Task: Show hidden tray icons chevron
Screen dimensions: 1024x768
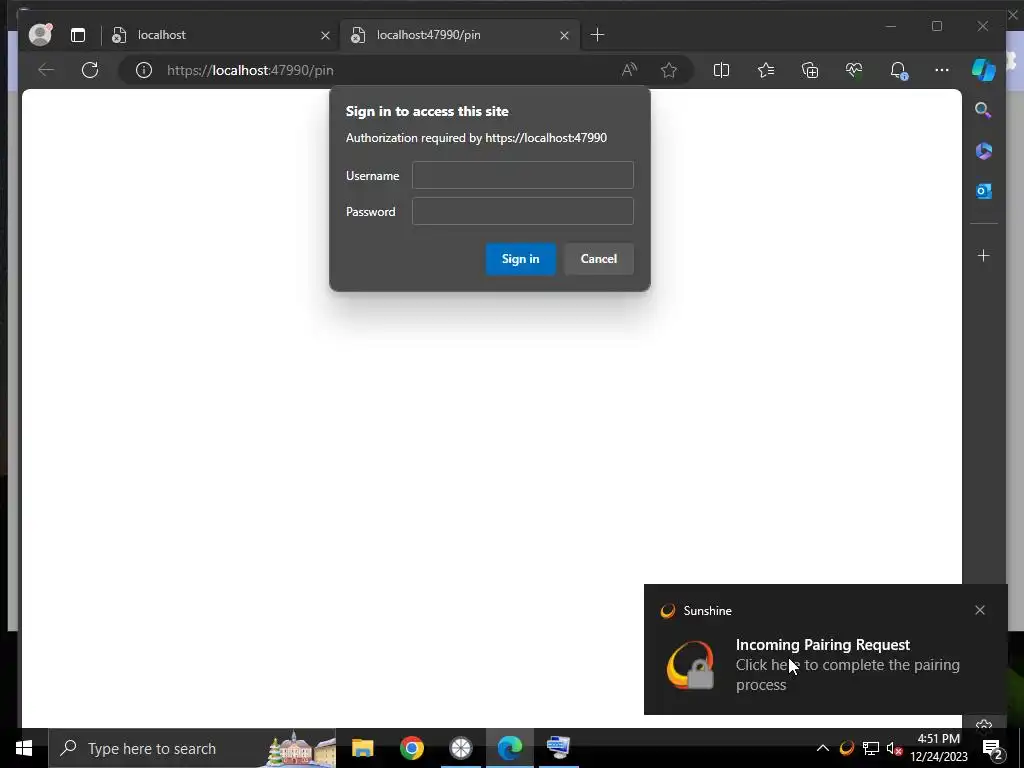Action: tap(823, 748)
